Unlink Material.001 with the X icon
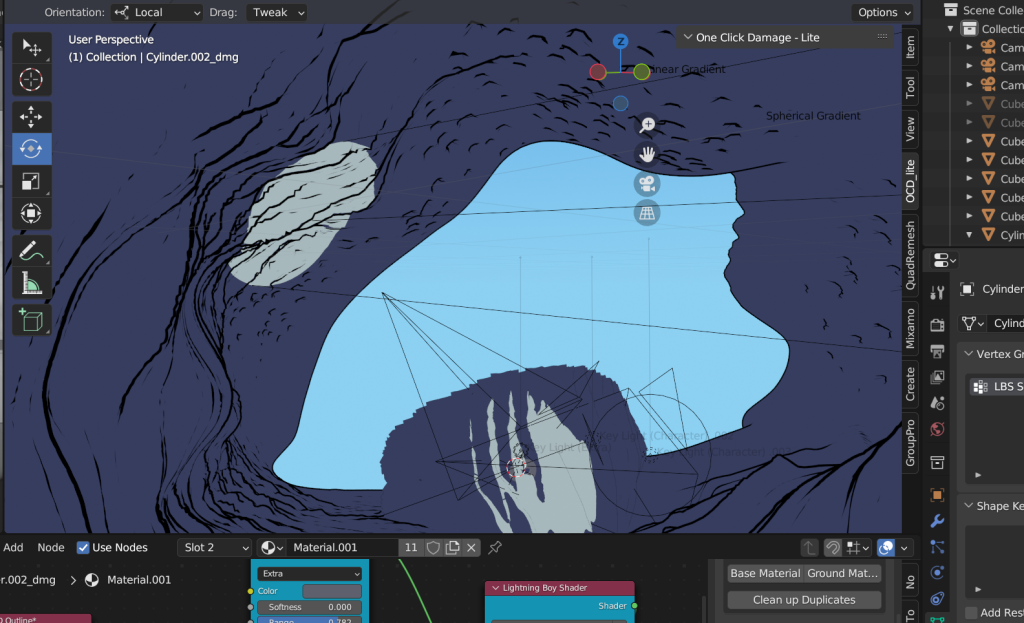 472,547
